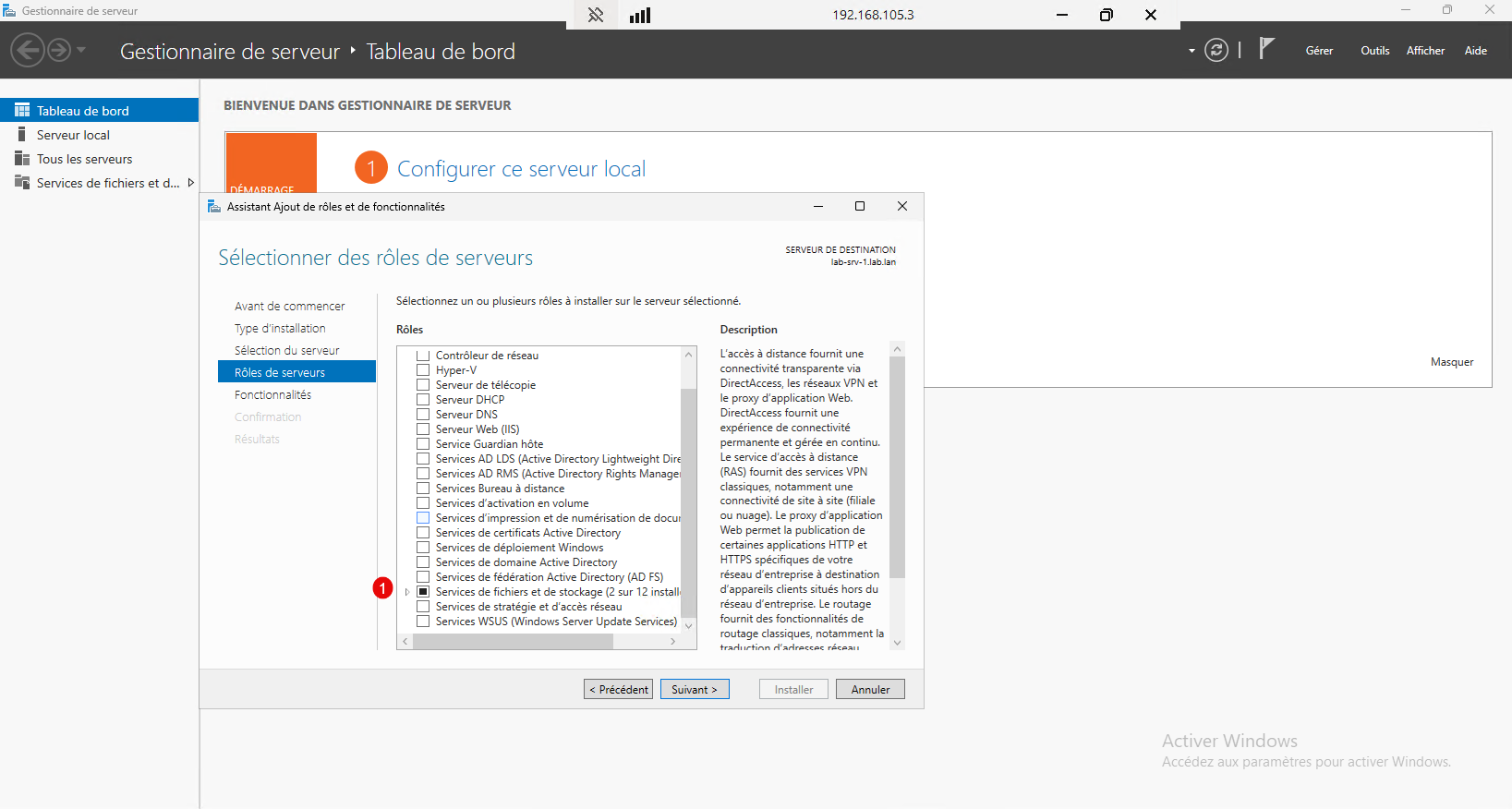Go to Fonctionnalités wizard step
Viewport: 1512px width, 809px height.
click(272, 394)
